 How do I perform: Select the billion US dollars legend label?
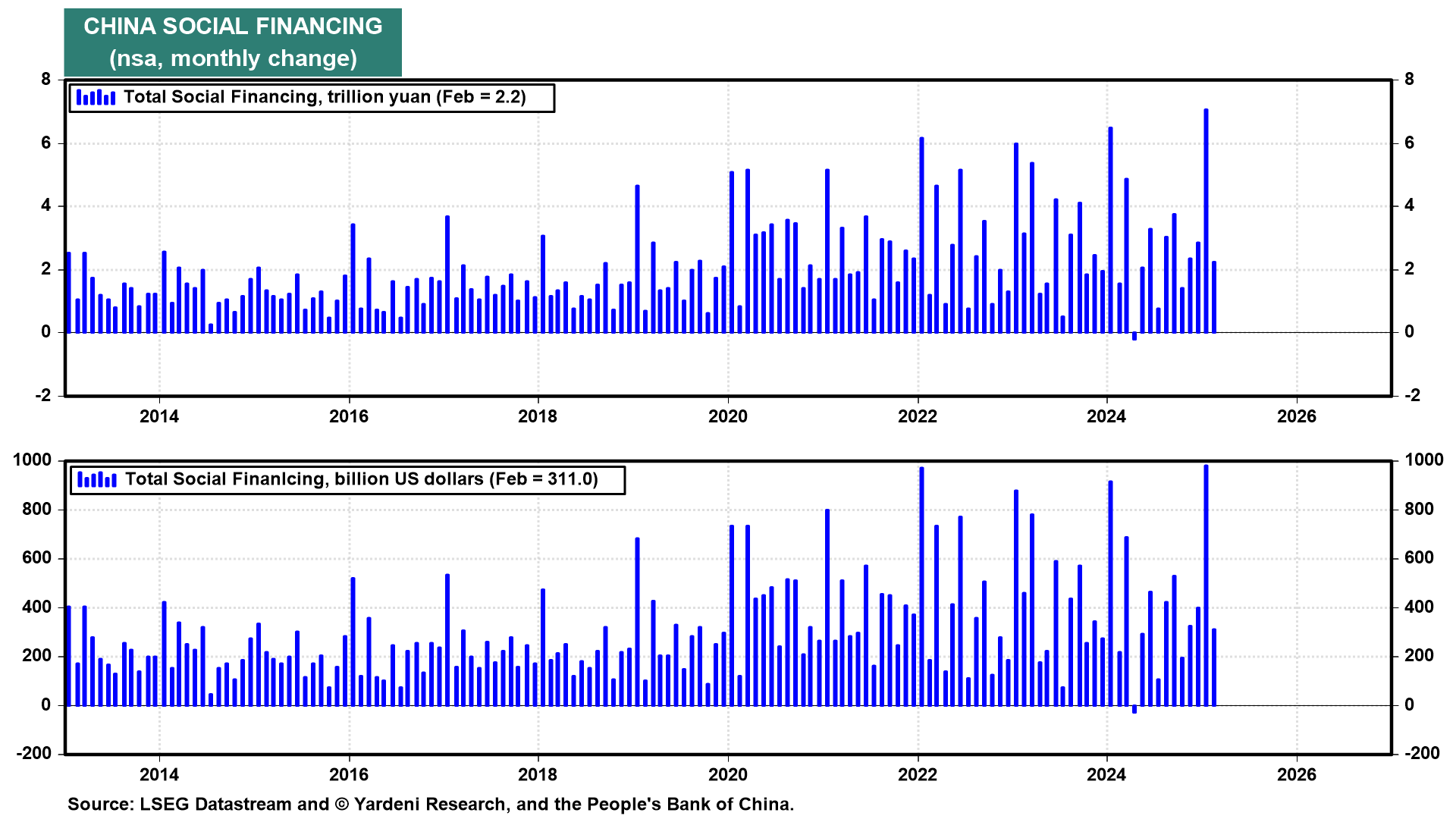click(361, 479)
